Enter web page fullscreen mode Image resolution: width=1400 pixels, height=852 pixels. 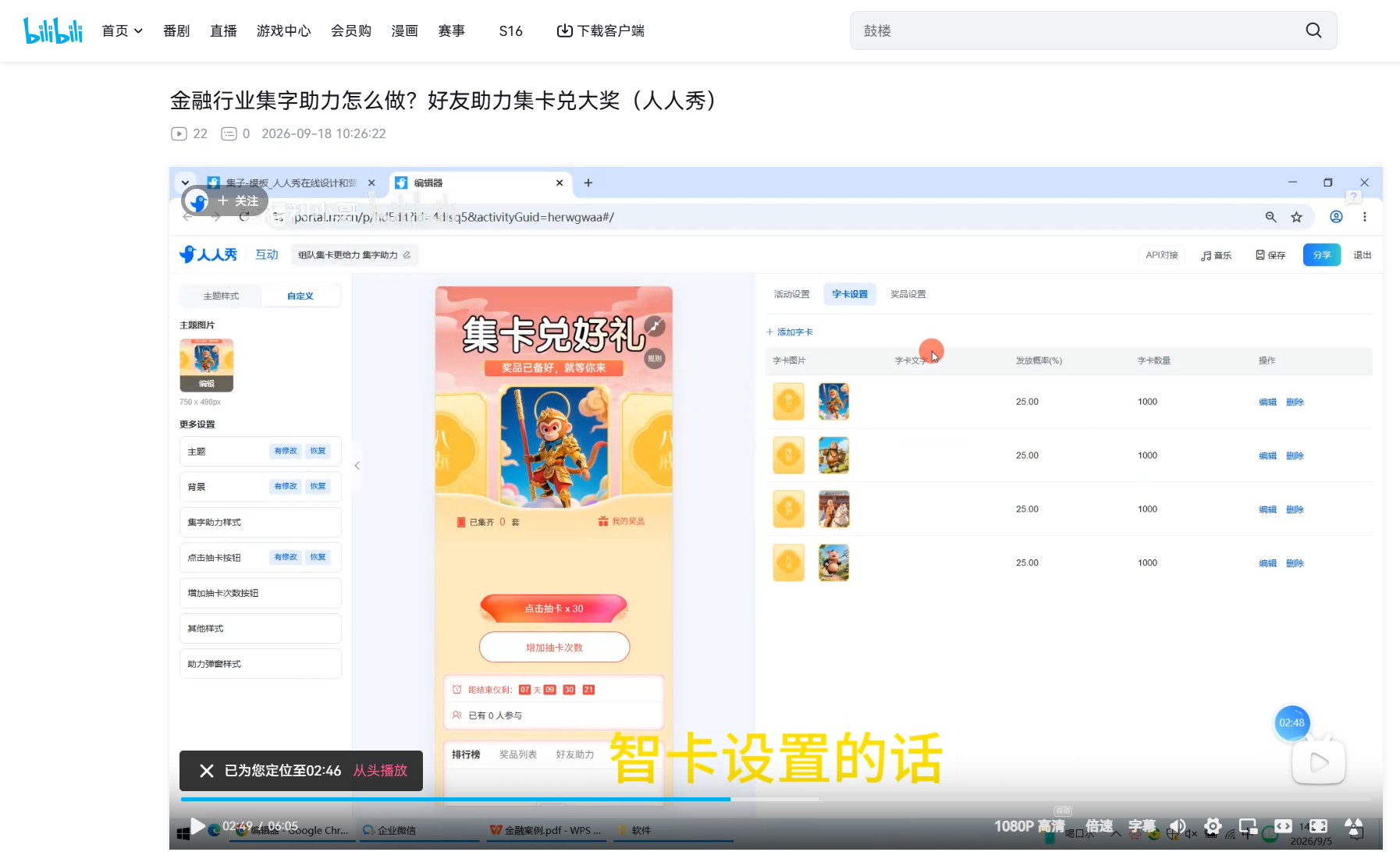point(1318,826)
